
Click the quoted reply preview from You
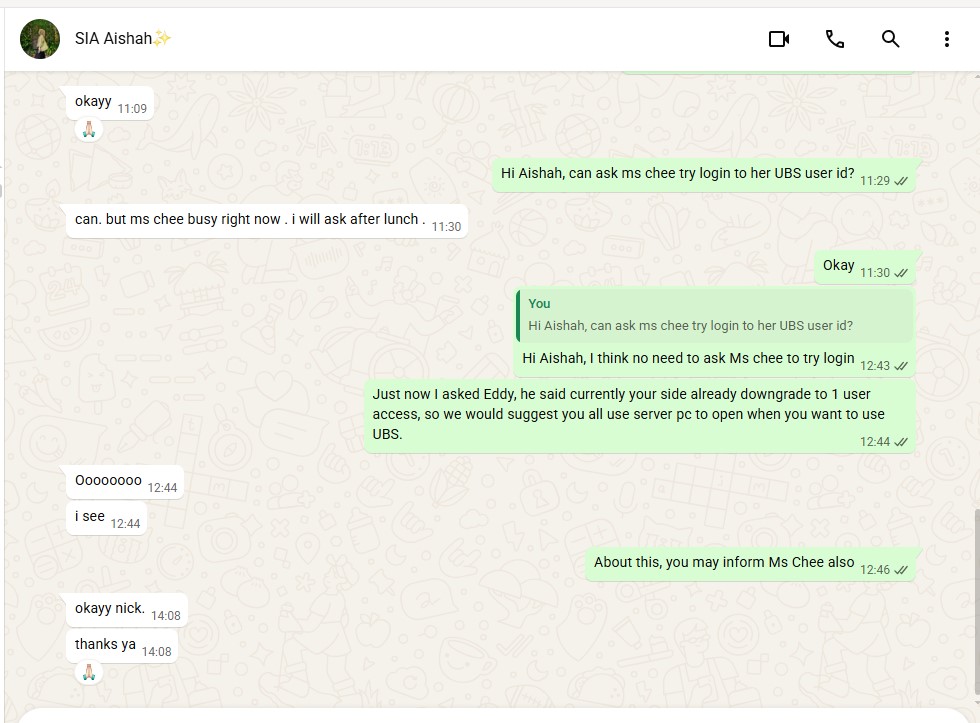click(714, 314)
